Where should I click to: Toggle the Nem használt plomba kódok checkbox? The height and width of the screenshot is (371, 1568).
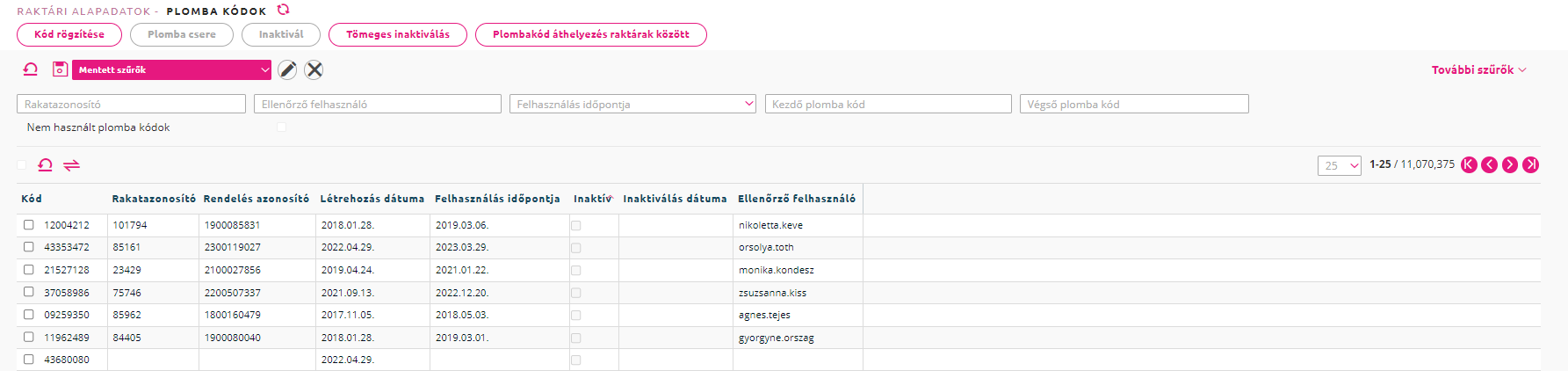282,127
